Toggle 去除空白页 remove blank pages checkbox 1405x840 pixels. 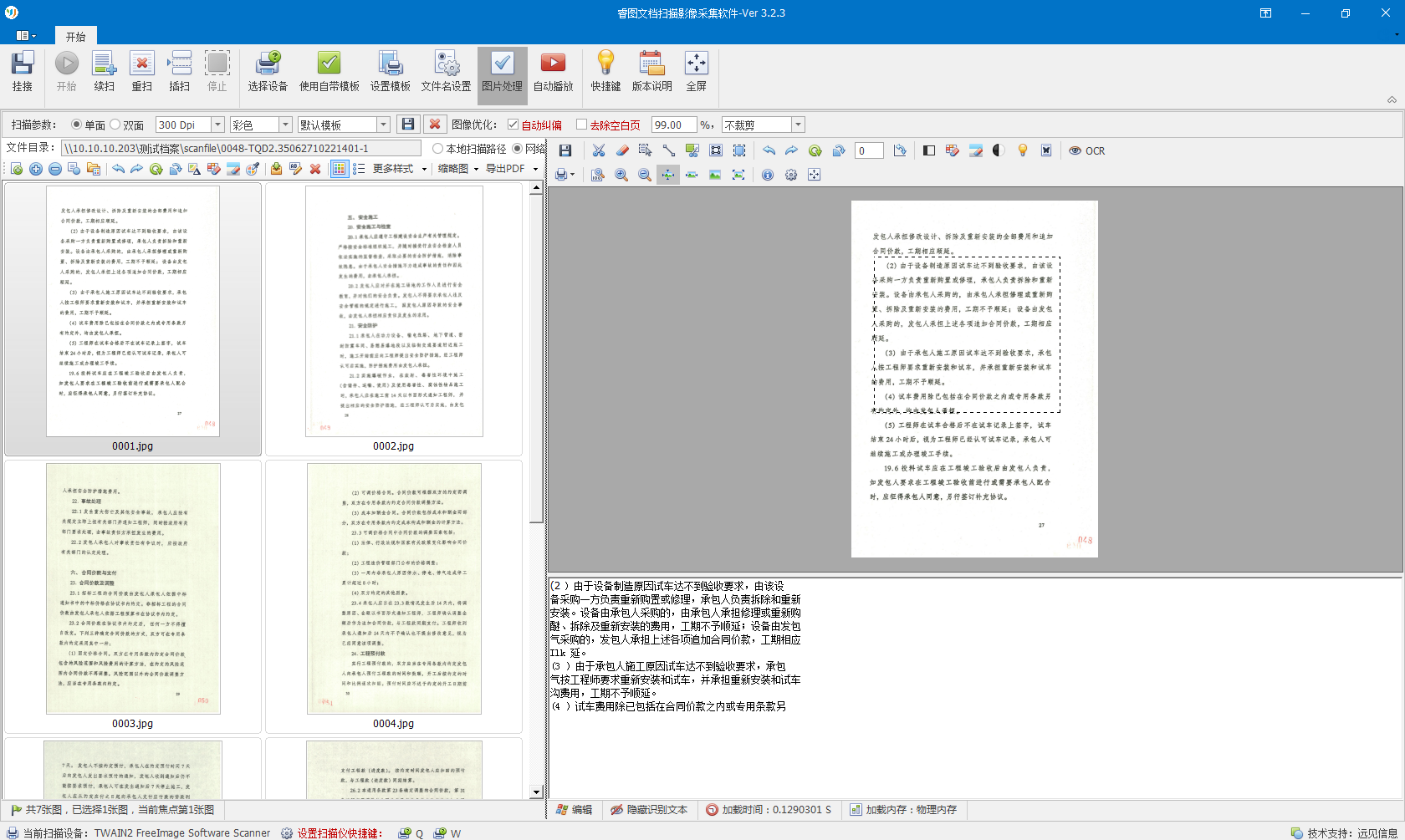581,125
